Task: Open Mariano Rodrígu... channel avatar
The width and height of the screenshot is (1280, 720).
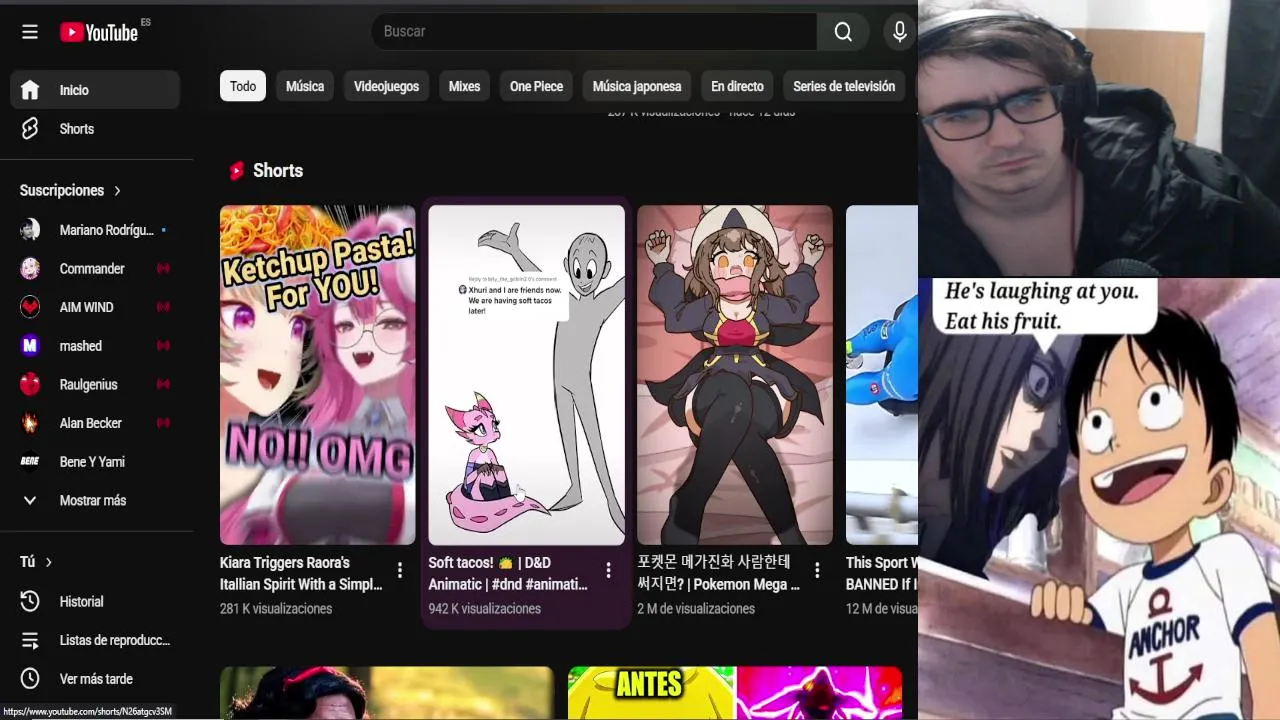Action: pyautogui.click(x=30, y=230)
